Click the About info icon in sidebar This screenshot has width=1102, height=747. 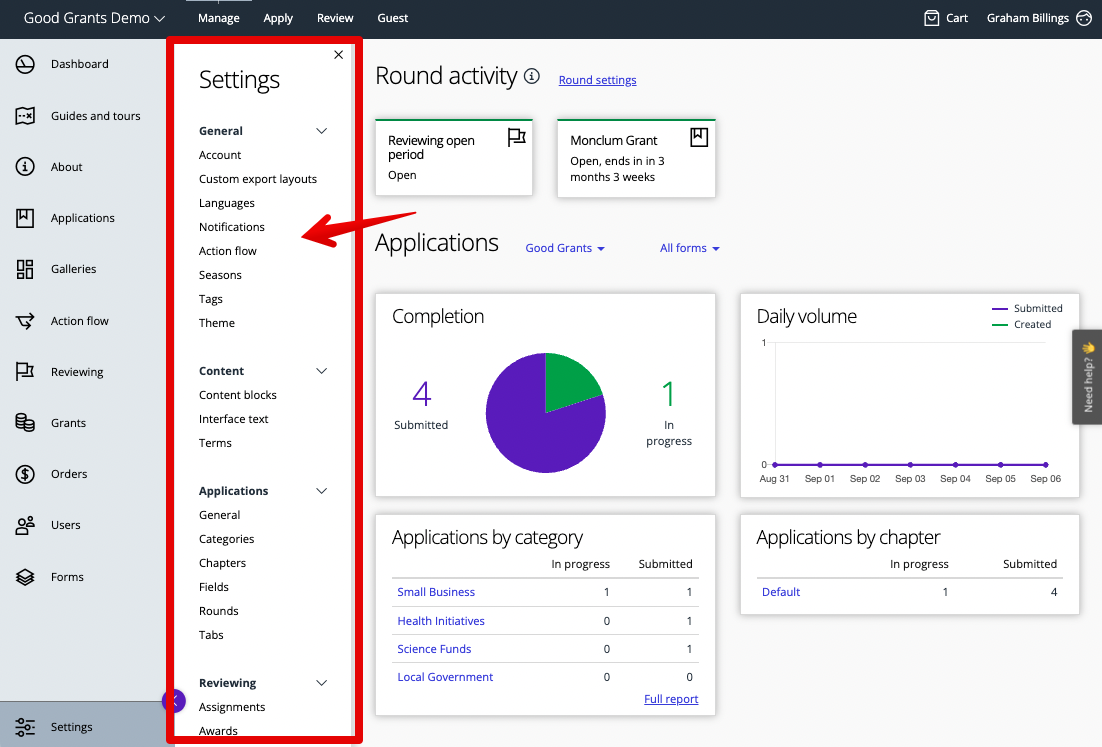[x=25, y=167]
